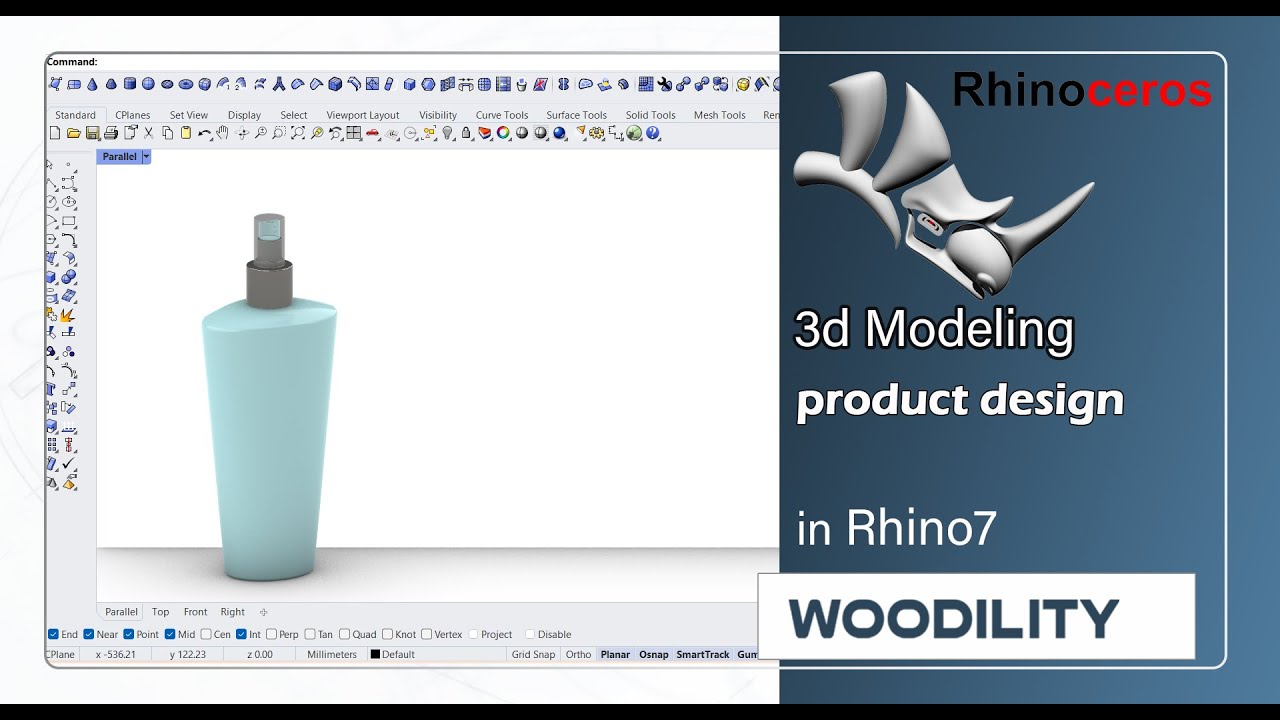The image size is (1280, 720).
Task: Enable the Tan osnap checkbox
Action: [x=310, y=634]
